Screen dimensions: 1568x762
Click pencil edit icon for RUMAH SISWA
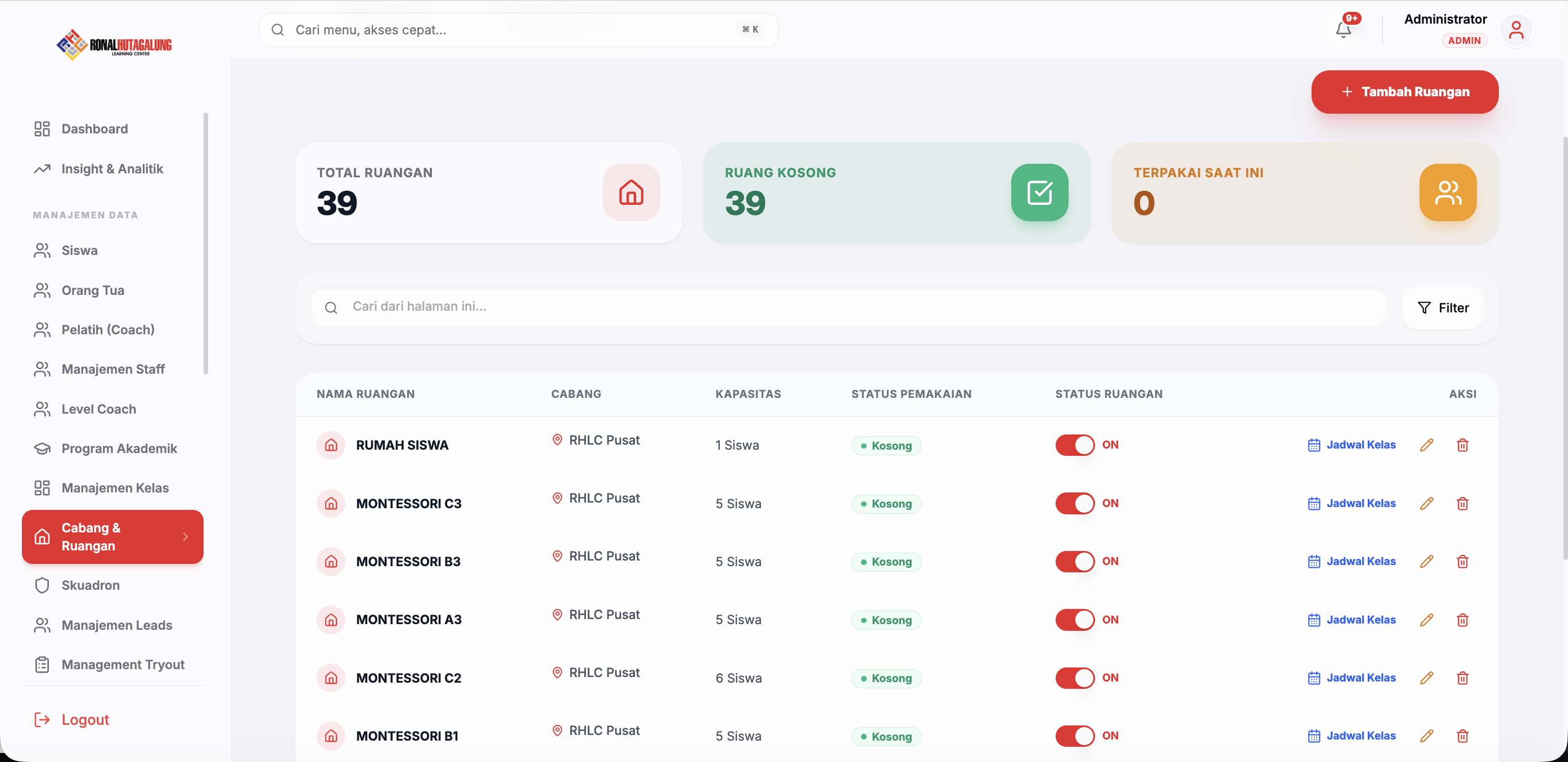pyautogui.click(x=1426, y=445)
